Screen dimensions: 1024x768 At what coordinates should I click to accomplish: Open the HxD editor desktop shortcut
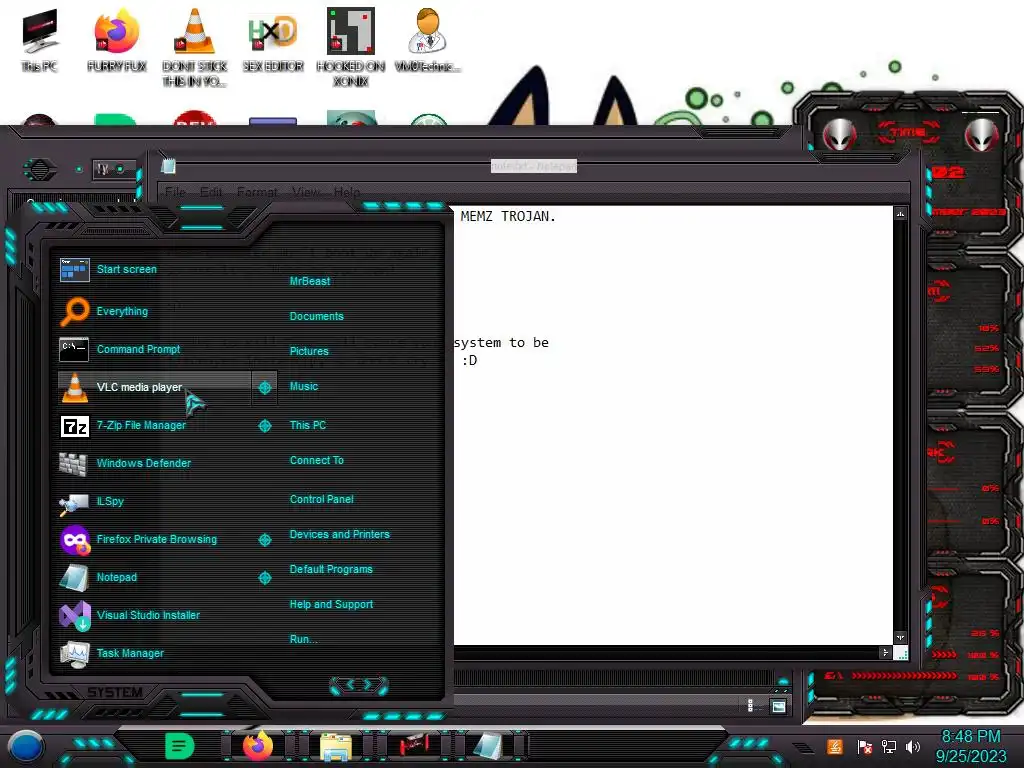tap(273, 40)
